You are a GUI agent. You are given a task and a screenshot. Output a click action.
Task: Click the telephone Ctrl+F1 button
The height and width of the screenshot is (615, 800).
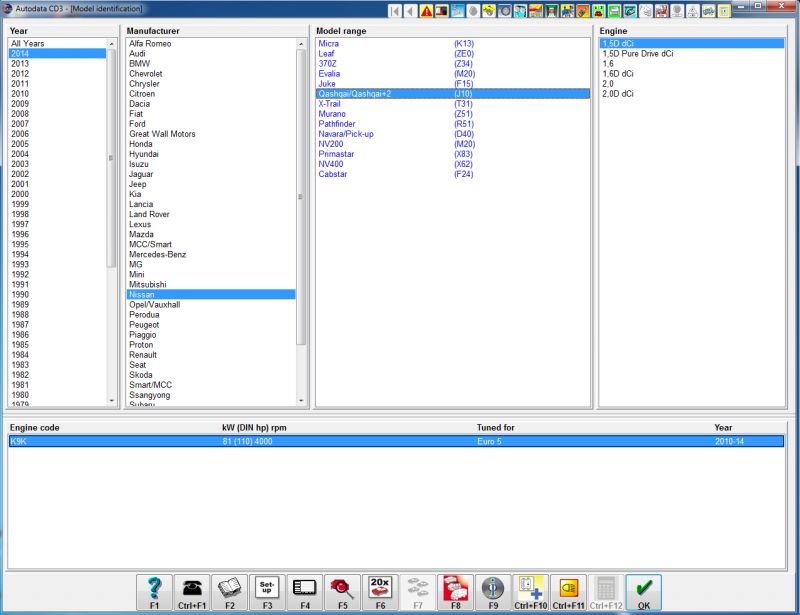click(192, 593)
